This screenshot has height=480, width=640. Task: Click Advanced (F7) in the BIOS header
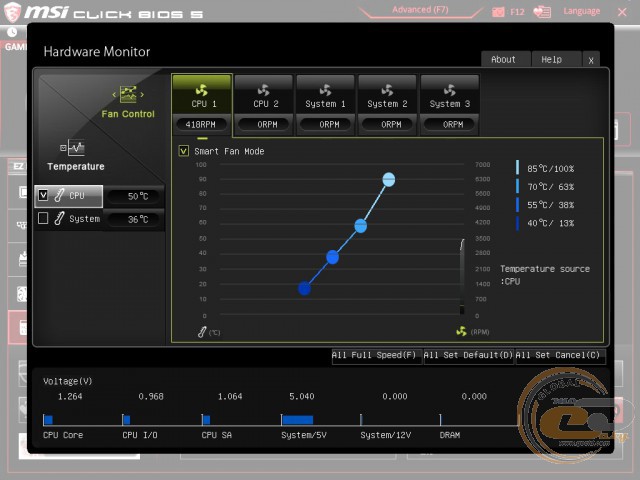[420, 10]
